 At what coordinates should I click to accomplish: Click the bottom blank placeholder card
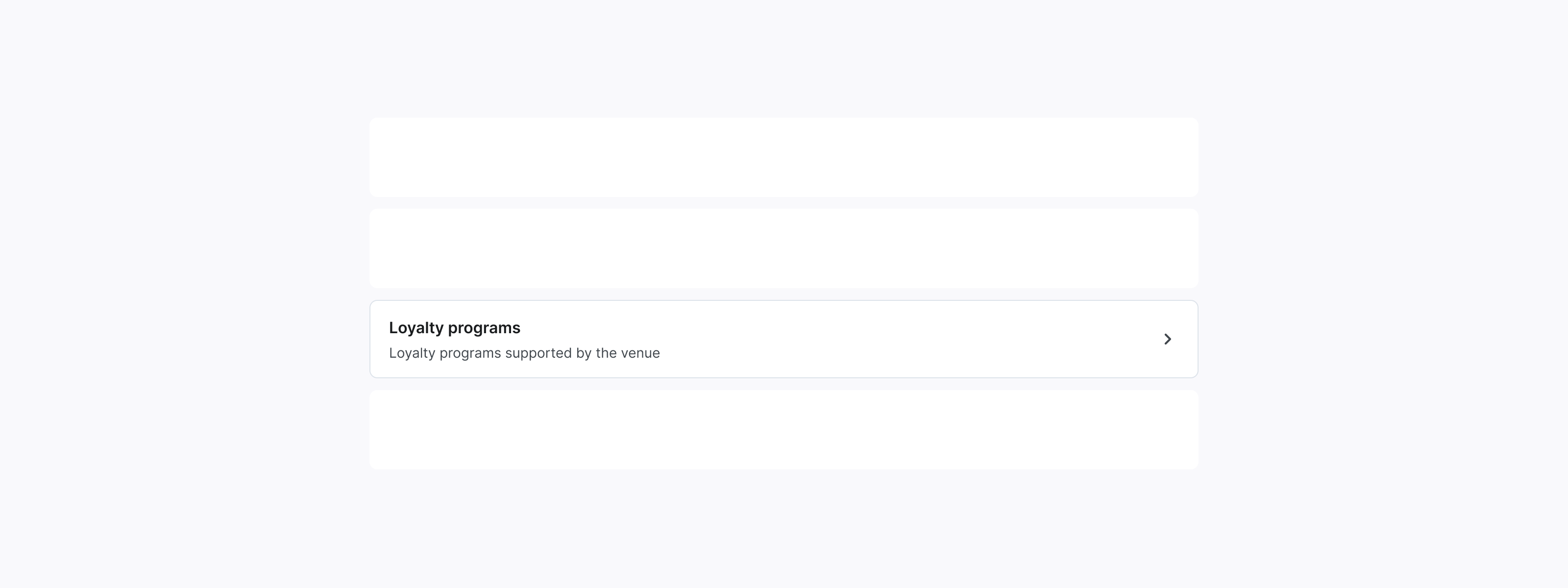tap(784, 430)
